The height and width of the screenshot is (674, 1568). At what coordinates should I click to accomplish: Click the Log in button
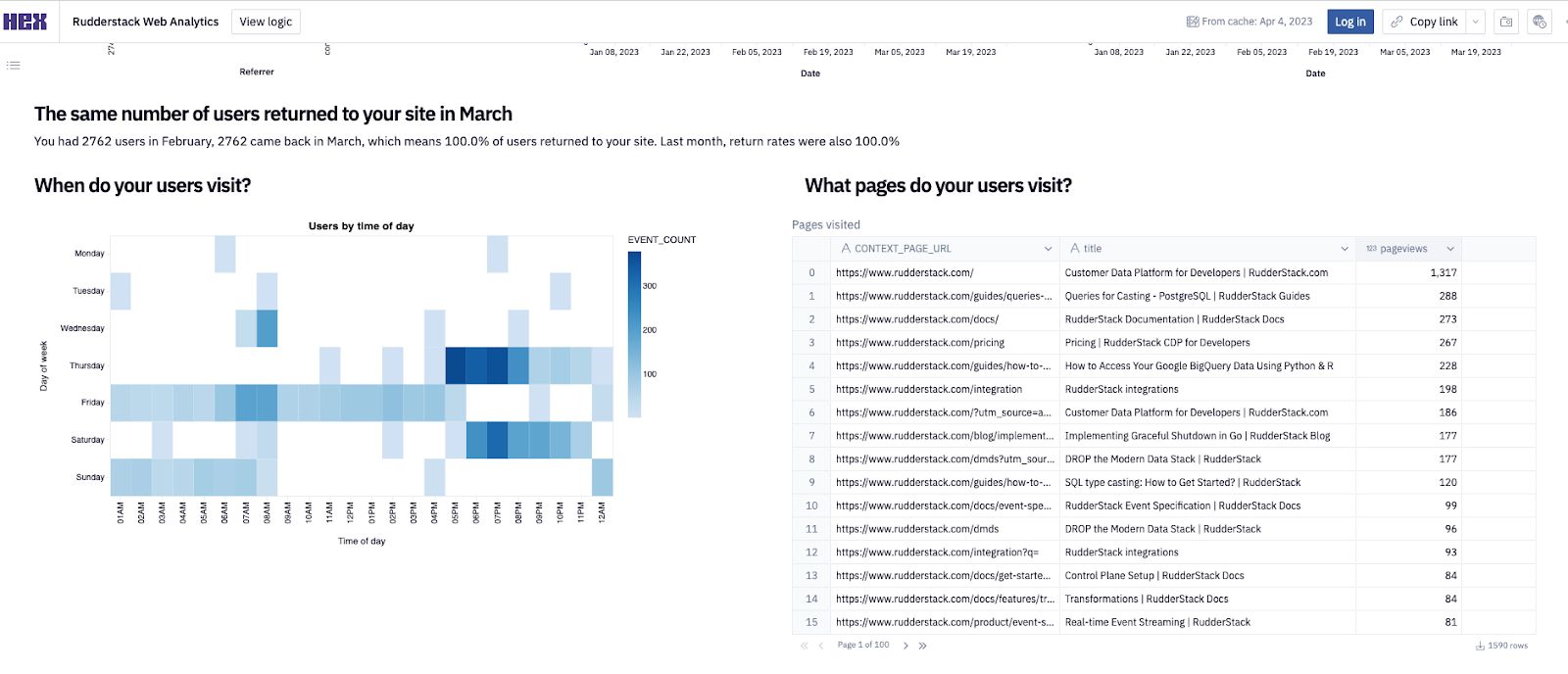pos(1350,22)
